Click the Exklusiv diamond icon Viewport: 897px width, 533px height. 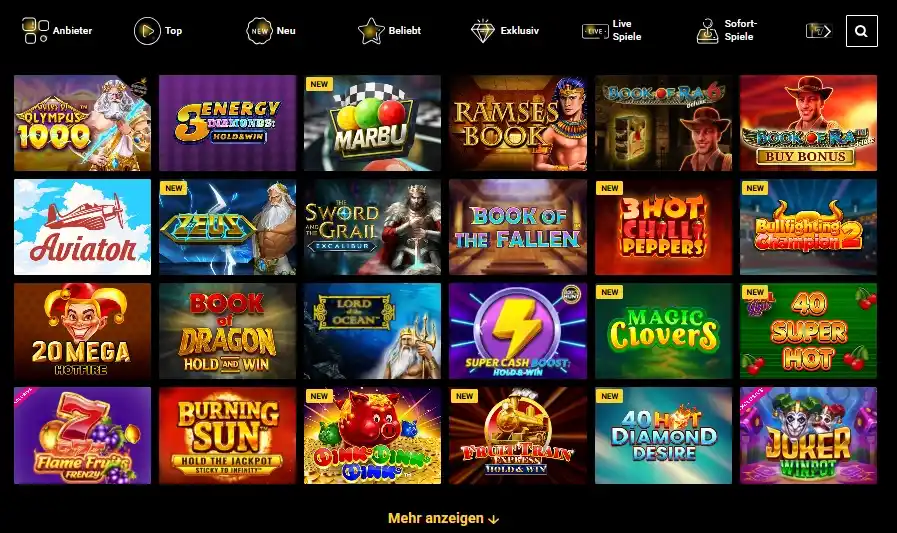[483, 31]
